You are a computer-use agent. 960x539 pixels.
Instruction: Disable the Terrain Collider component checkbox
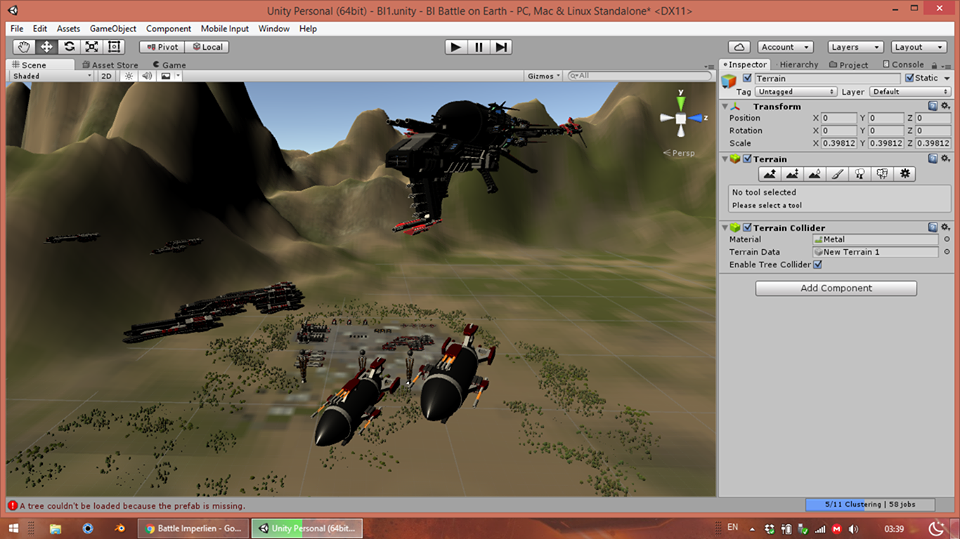pos(747,227)
